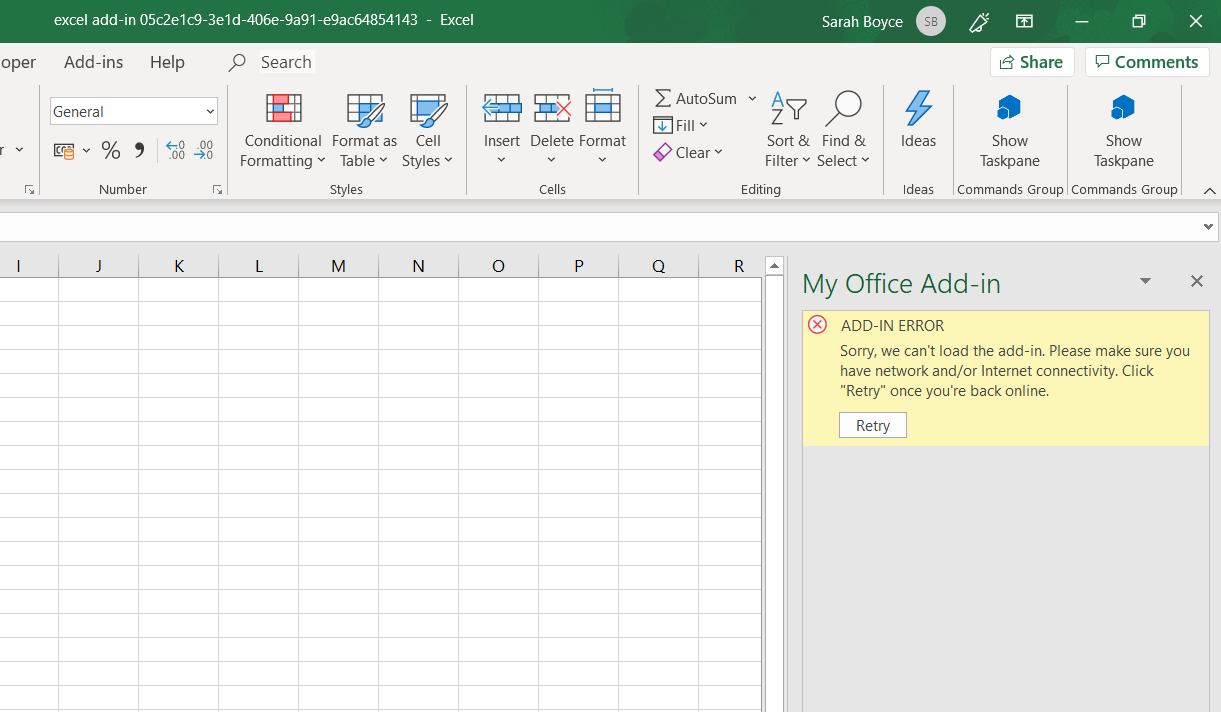
Task: Open Find & Select menu
Action: click(x=843, y=131)
